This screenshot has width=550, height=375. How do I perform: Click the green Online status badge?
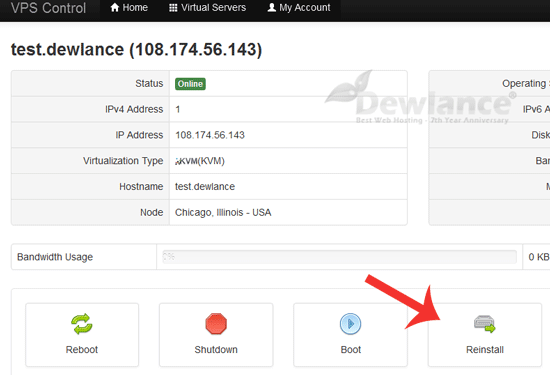click(x=190, y=84)
